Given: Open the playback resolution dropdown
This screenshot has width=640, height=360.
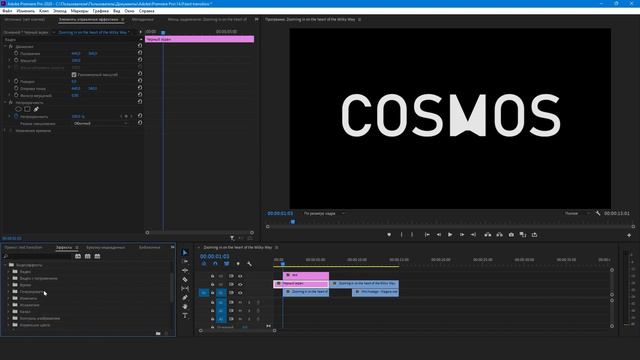Looking at the screenshot, I should coord(576,213).
